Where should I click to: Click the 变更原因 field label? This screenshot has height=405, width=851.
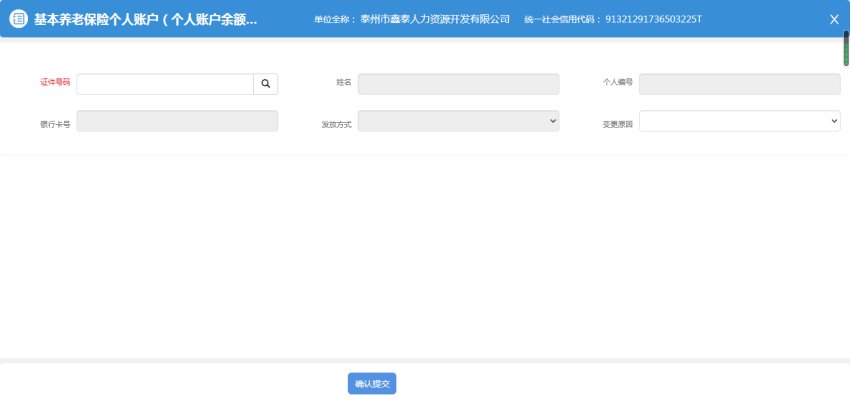[x=617, y=125]
